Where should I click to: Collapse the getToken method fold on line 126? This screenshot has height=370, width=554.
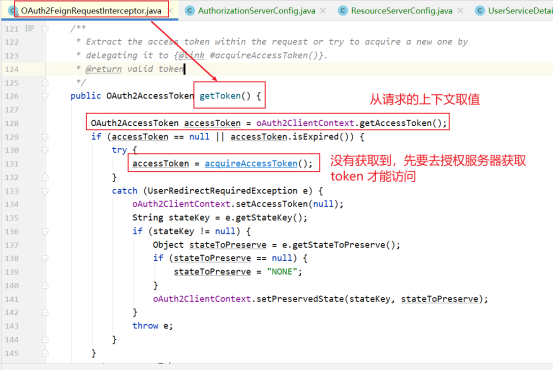[45, 96]
